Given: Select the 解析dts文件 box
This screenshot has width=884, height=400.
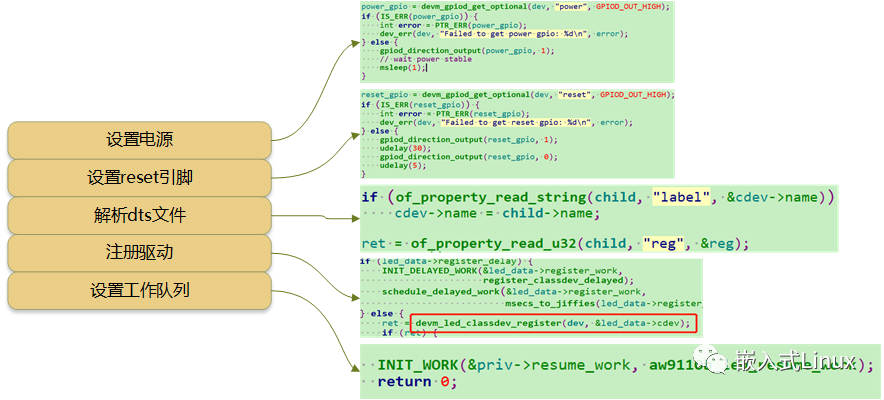Looking at the screenshot, I should pyautogui.click(x=139, y=216).
